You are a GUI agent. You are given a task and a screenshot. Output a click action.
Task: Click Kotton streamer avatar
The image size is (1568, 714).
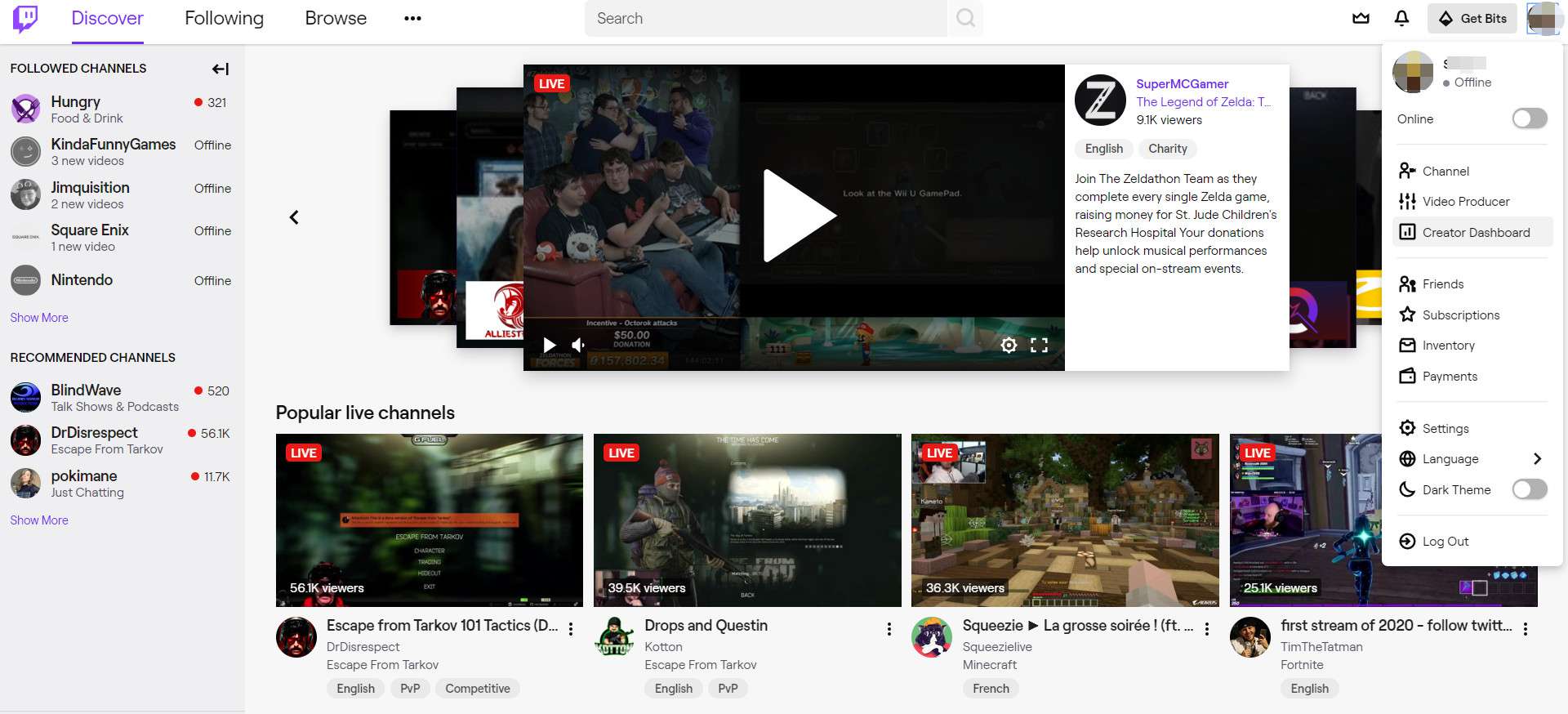pos(614,637)
